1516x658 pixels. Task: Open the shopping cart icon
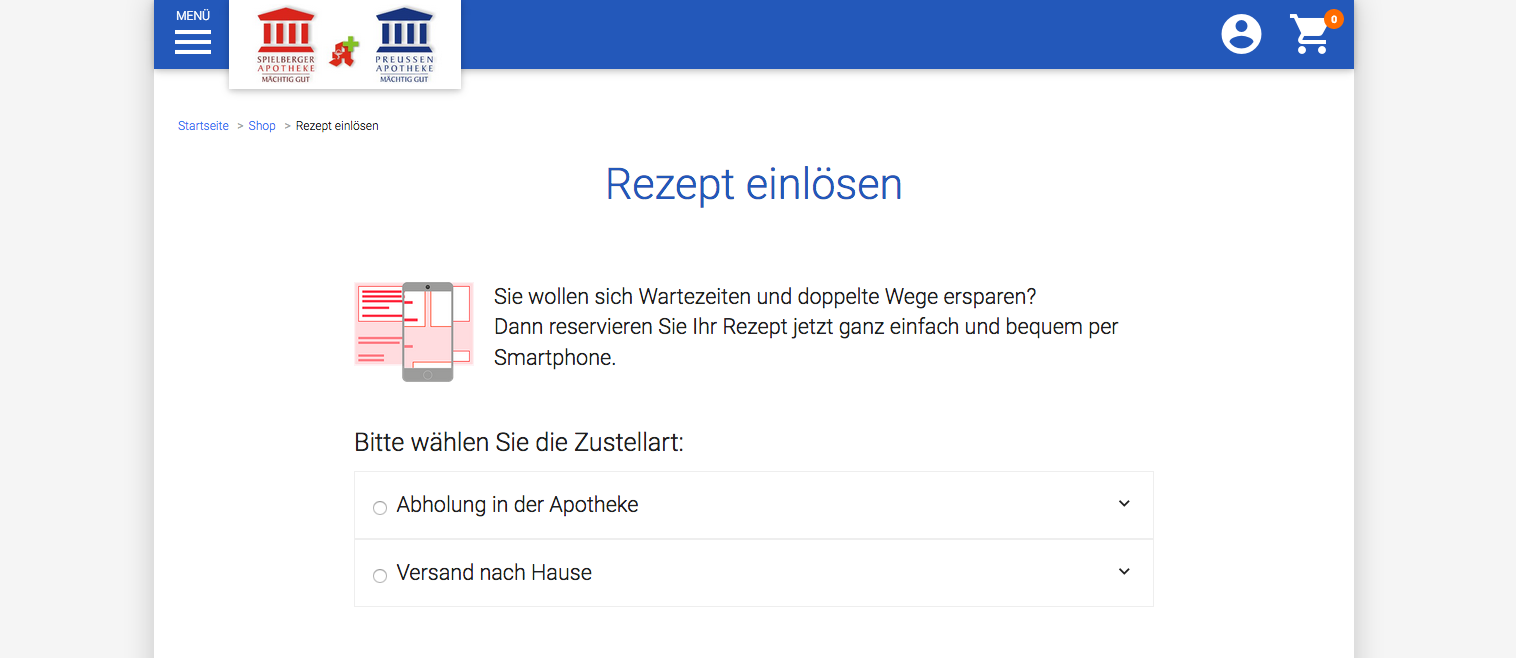tap(1309, 35)
